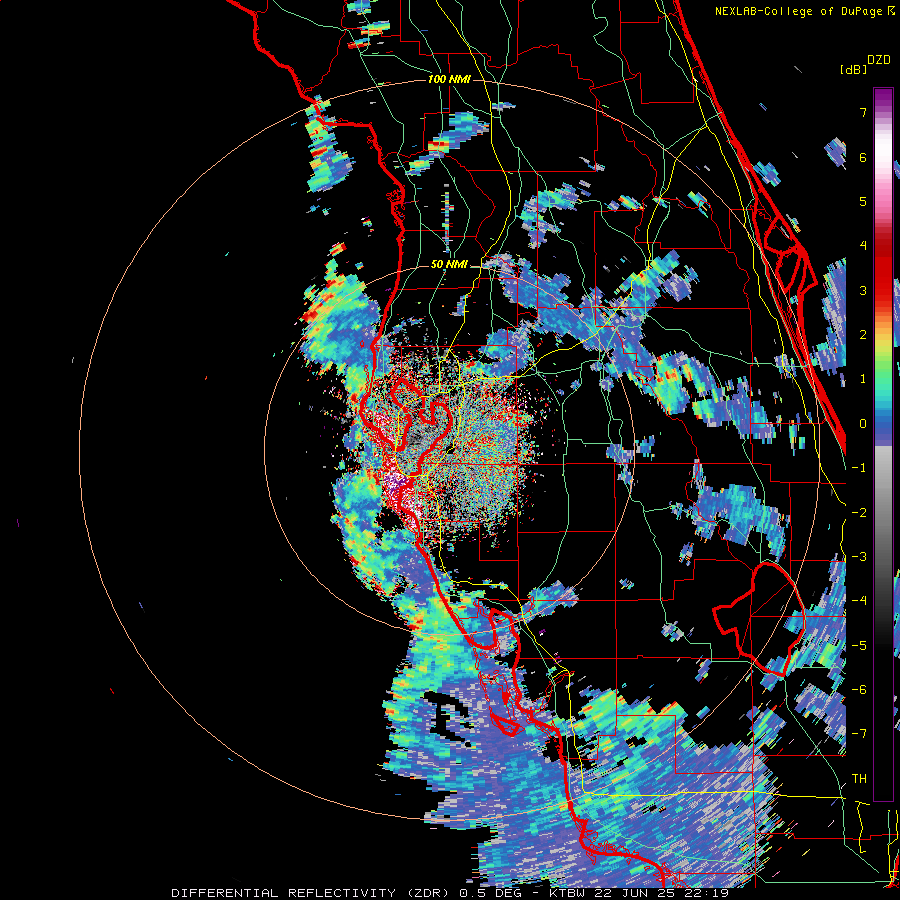This screenshot has width=900, height=900.
Task: Click the TH label on the color scale
Action: (859, 778)
